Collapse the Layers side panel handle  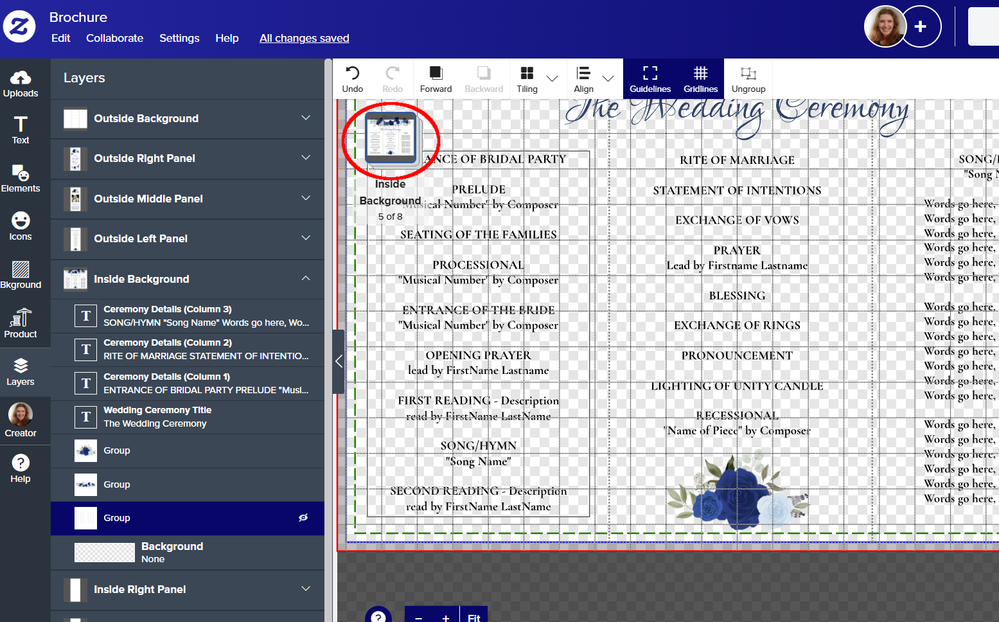tap(338, 361)
